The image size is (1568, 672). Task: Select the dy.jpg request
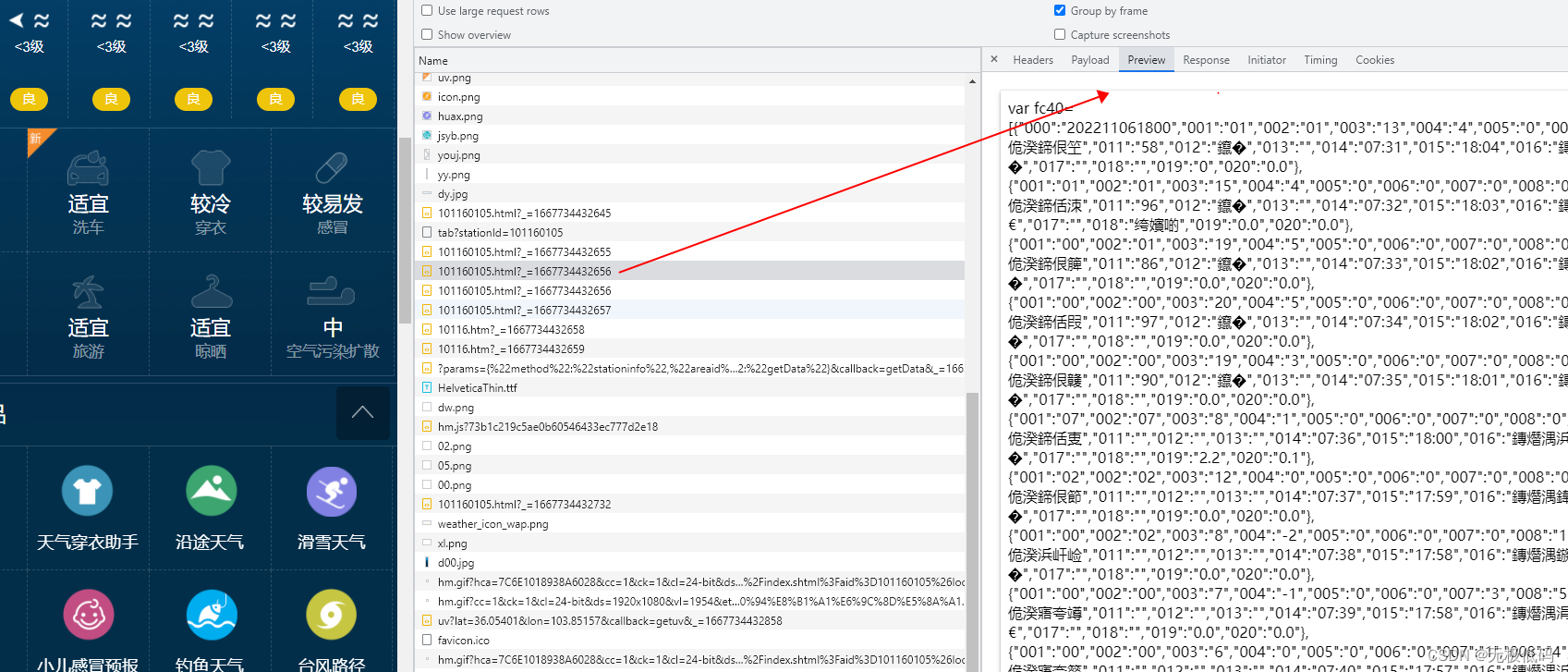689,194
